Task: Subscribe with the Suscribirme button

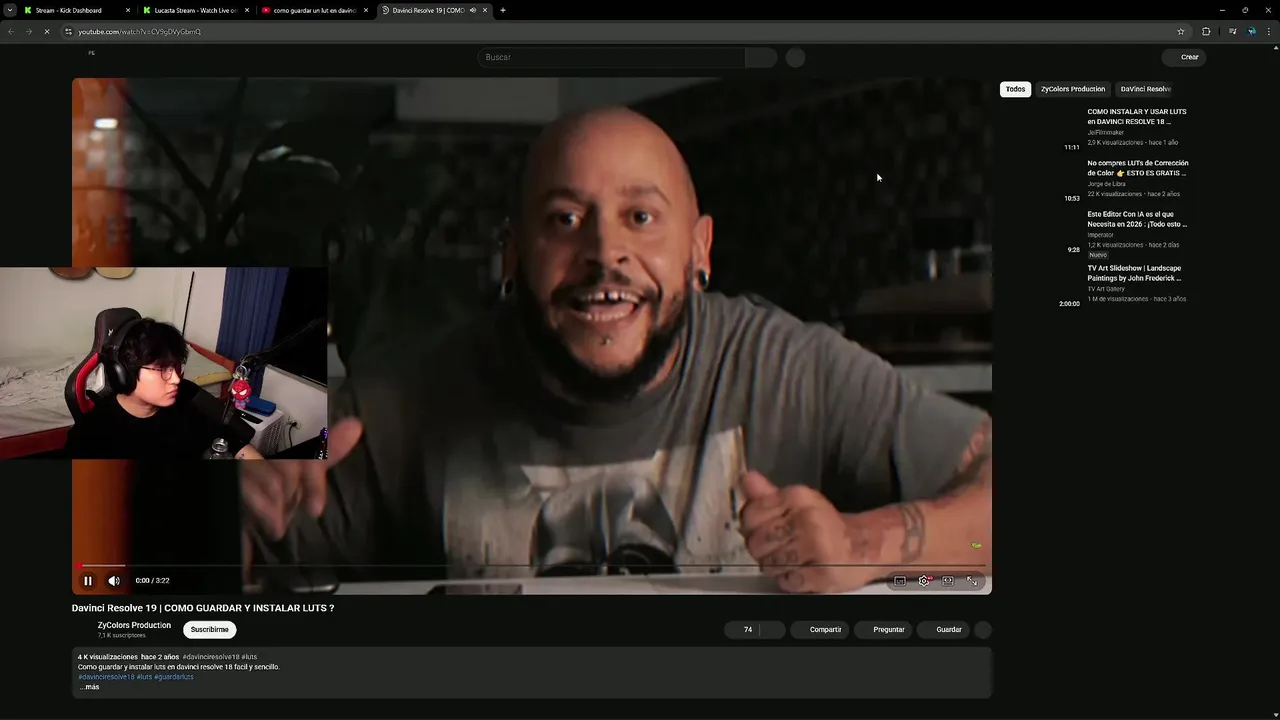Action: [x=210, y=630]
